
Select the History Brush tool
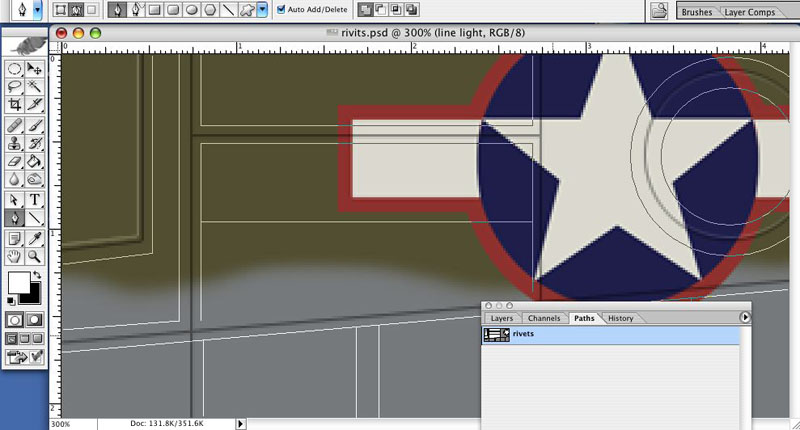point(34,143)
